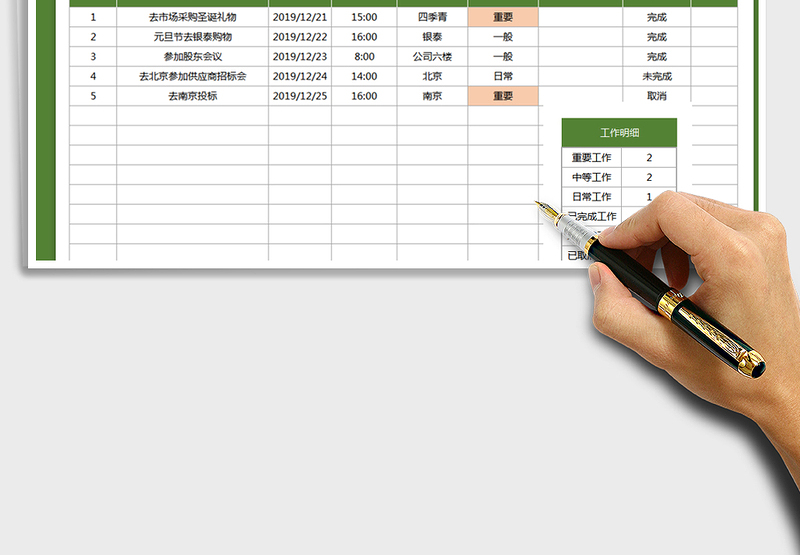Select the date cell 2019/12/22
800x555 pixels.
pos(299,37)
